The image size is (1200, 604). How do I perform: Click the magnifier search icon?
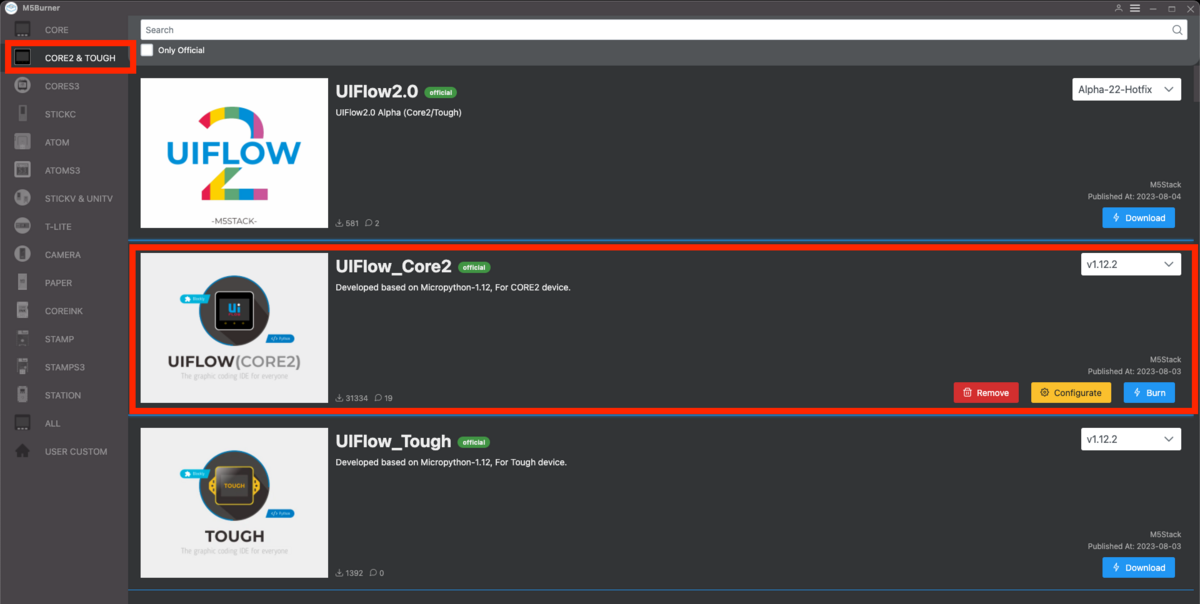(1177, 30)
